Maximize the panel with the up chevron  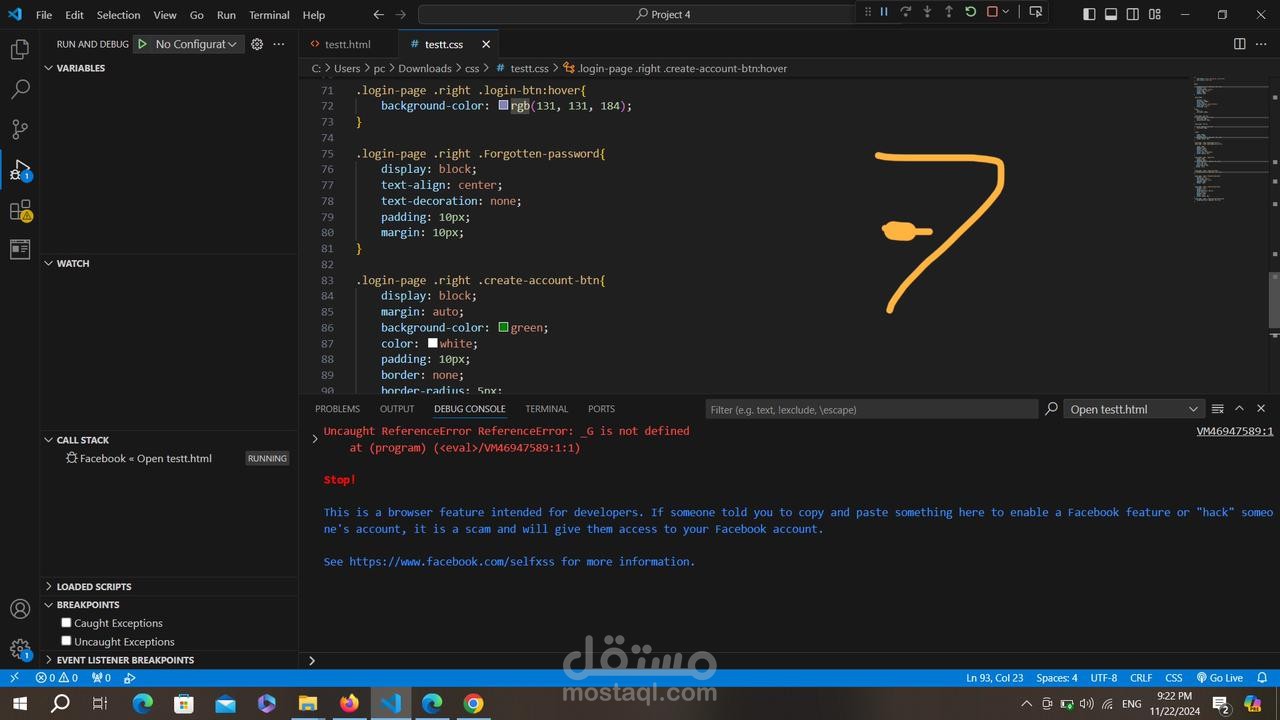1239,409
